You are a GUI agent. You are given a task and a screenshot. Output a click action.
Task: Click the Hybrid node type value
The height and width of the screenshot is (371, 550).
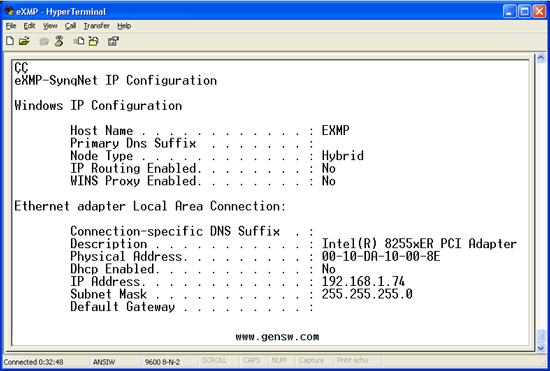[x=343, y=156]
